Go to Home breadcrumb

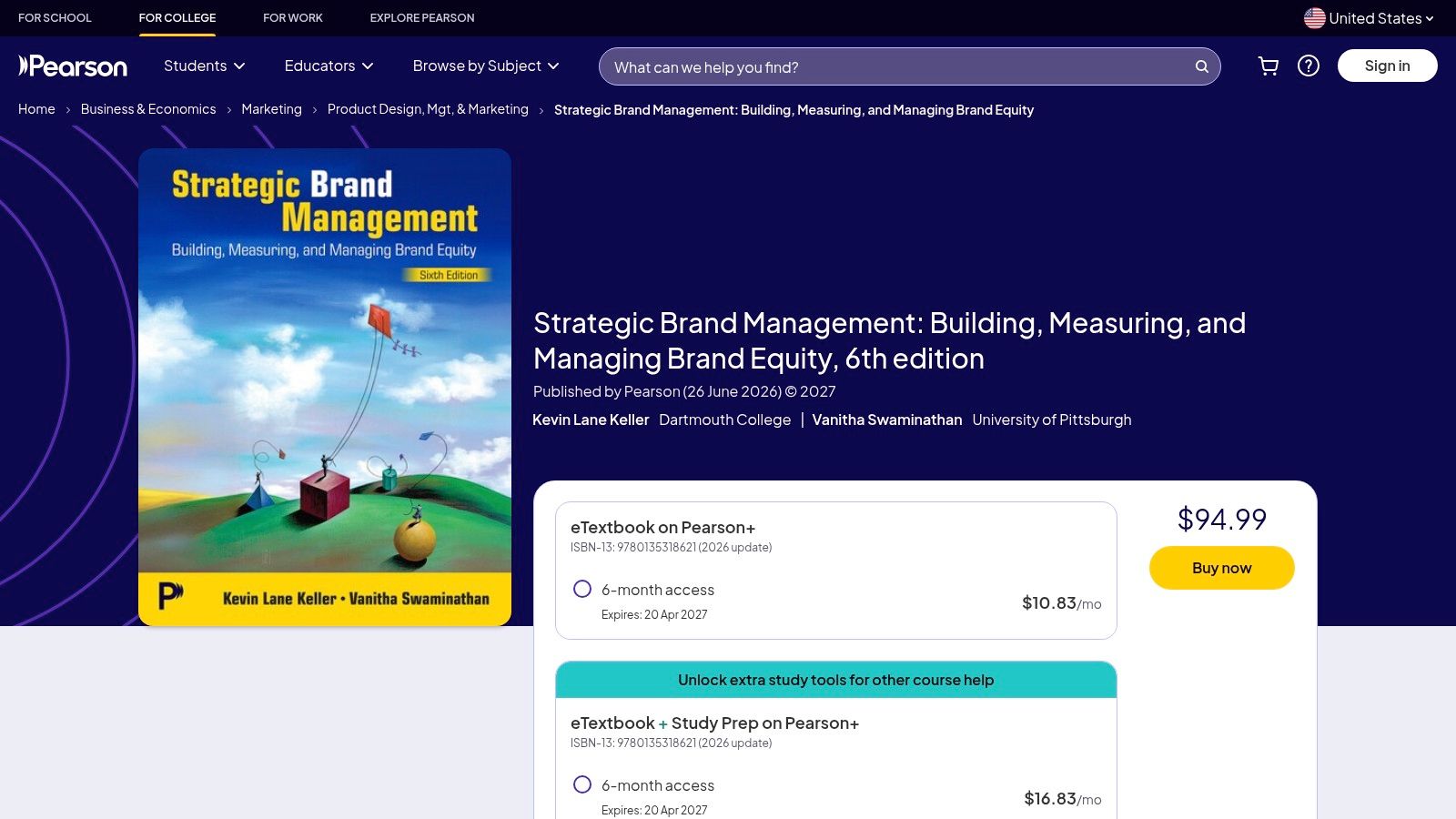click(36, 109)
